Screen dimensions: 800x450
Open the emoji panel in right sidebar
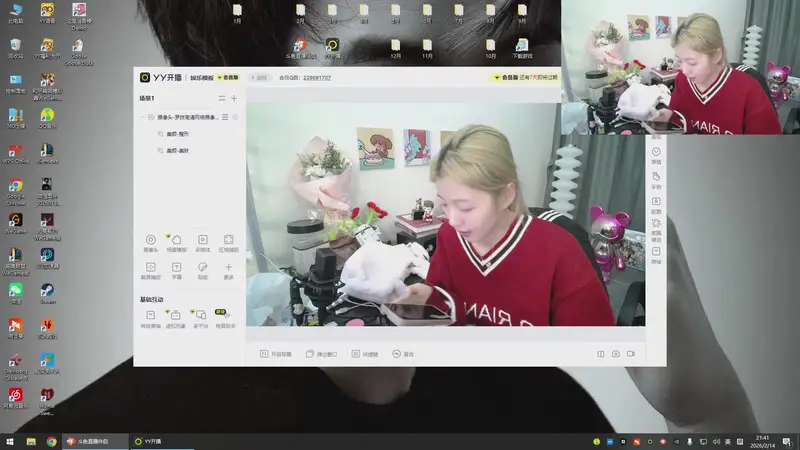coord(656,151)
